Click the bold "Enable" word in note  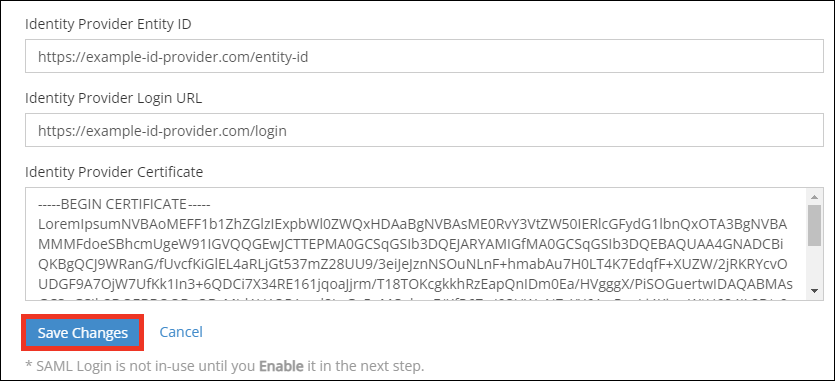coord(281,367)
